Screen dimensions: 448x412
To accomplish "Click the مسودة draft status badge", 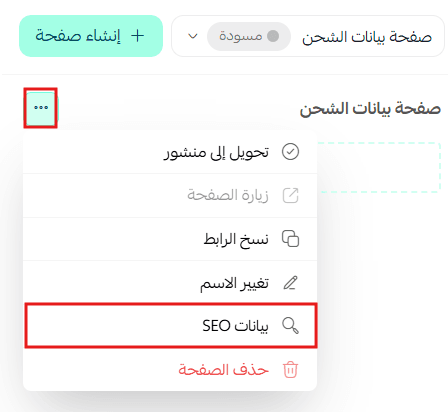I will click(249, 36).
